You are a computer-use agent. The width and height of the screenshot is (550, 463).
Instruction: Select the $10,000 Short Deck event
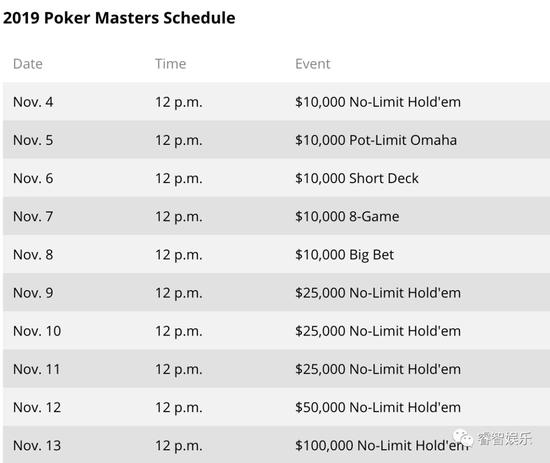coord(357,179)
